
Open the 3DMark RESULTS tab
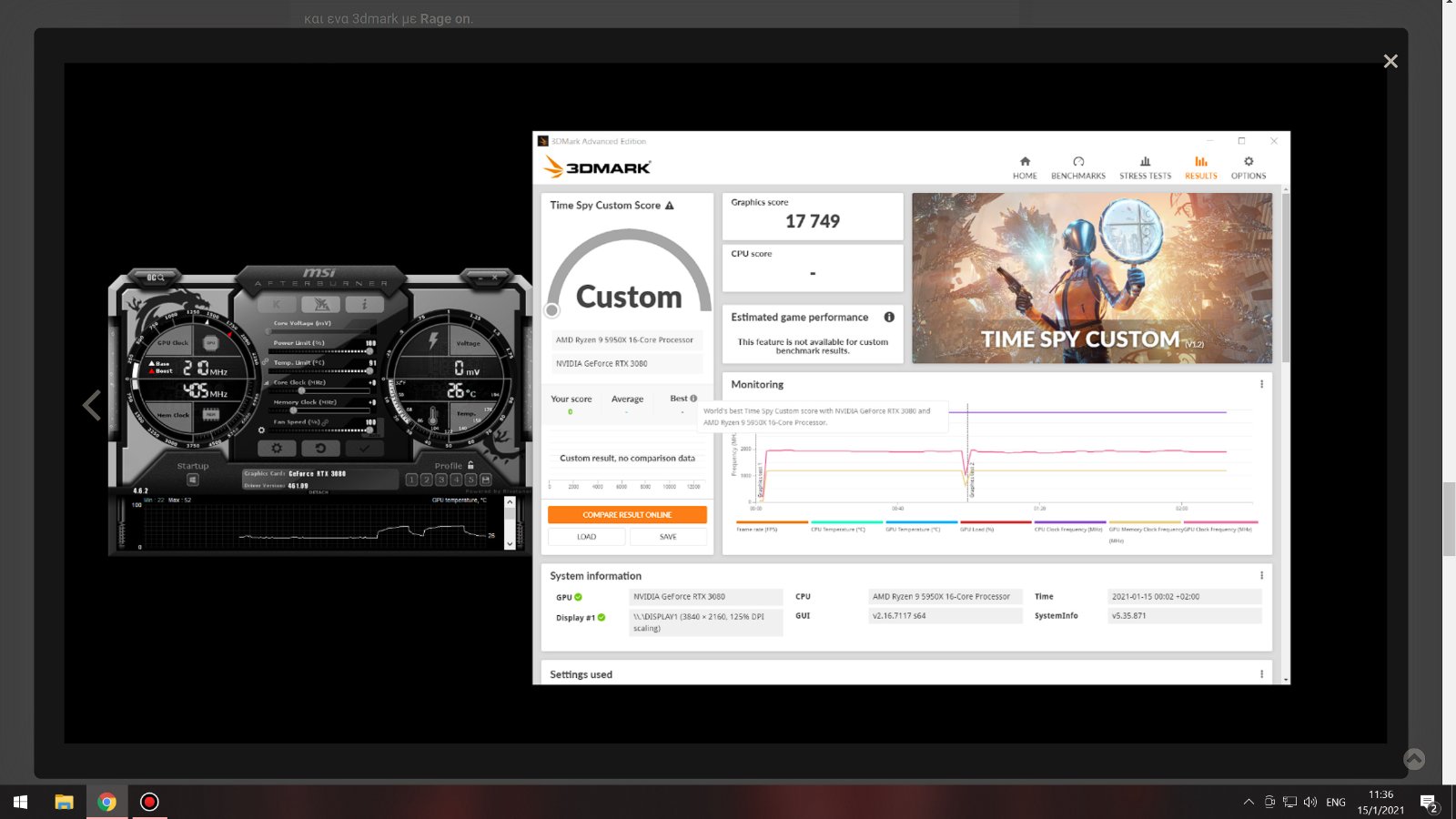point(1201,167)
